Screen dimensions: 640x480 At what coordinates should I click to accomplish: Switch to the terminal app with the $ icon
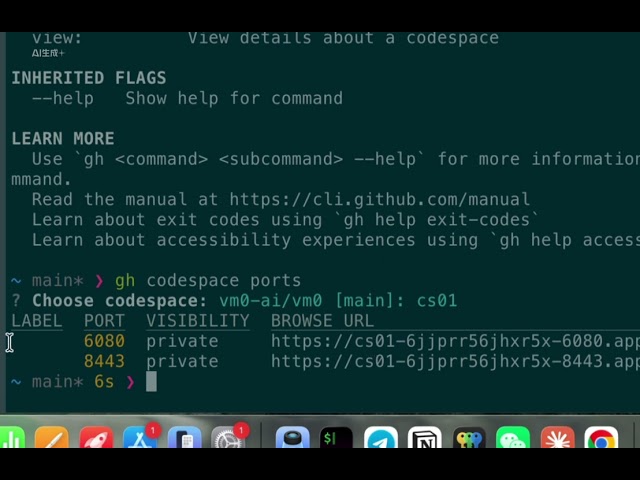[x=336, y=437]
